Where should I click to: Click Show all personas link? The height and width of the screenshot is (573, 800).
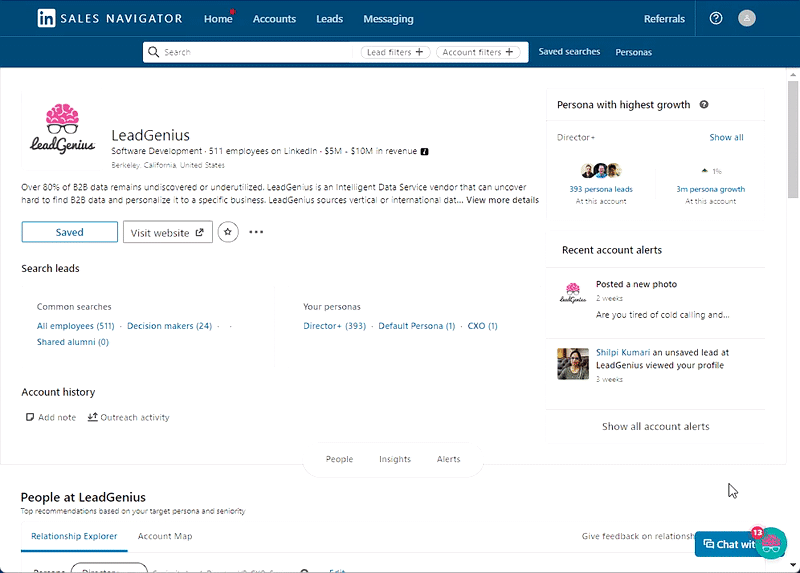[727, 137]
